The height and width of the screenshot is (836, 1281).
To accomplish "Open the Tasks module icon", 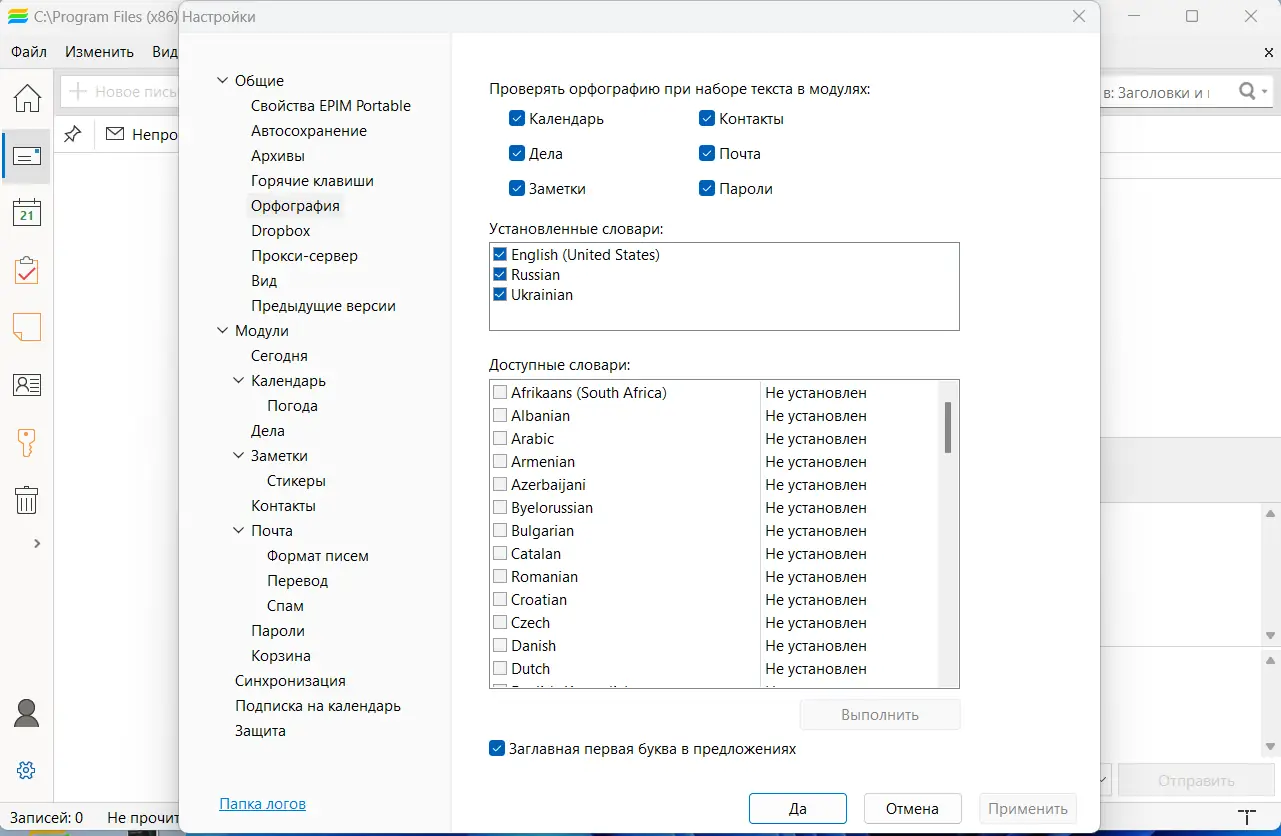I will pyautogui.click(x=27, y=270).
